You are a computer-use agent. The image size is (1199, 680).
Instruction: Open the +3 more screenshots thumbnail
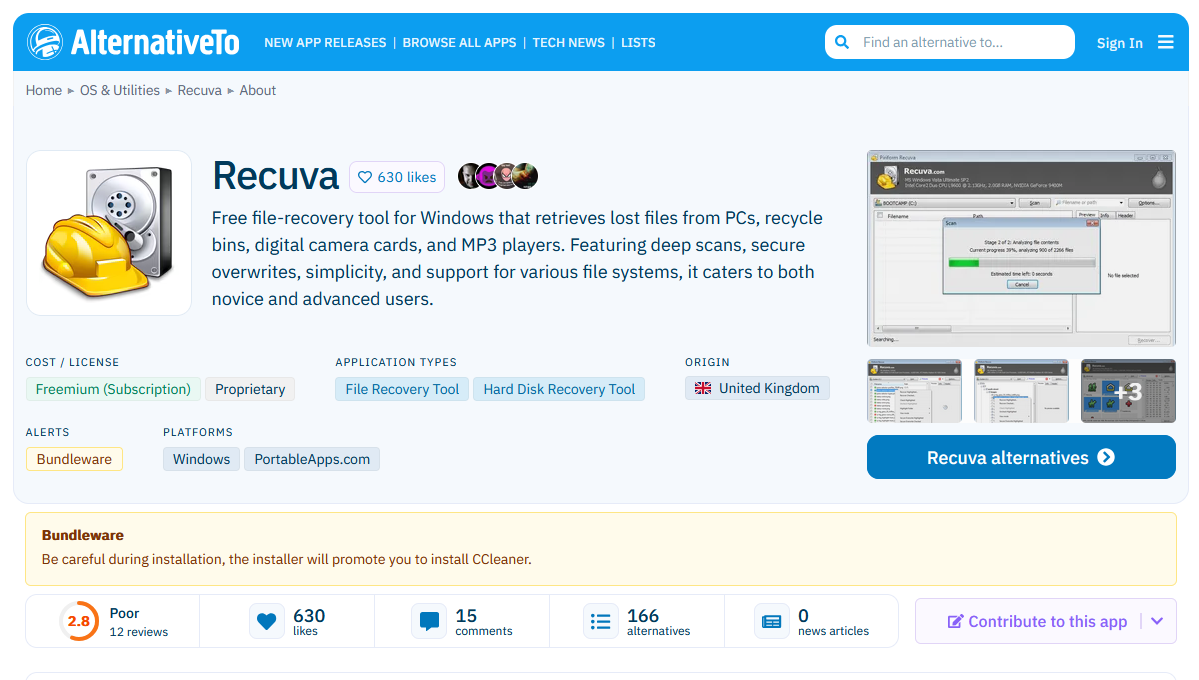pos(1129,391)
